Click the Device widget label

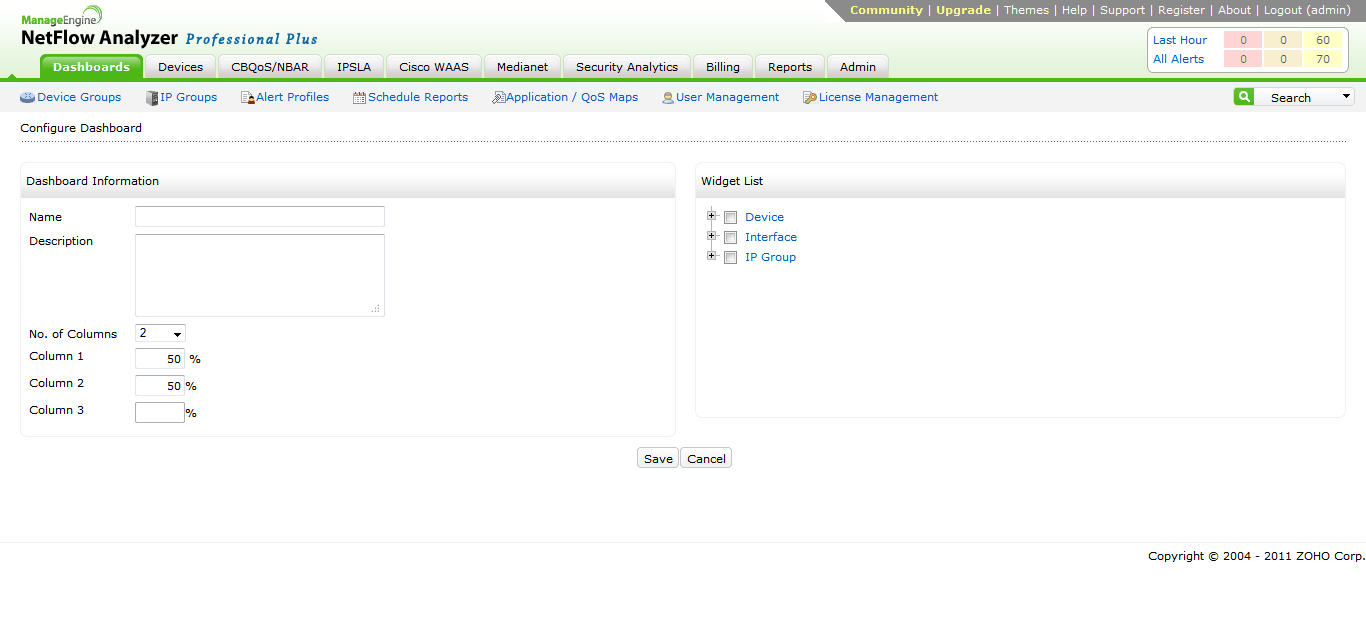click(764, 217)
